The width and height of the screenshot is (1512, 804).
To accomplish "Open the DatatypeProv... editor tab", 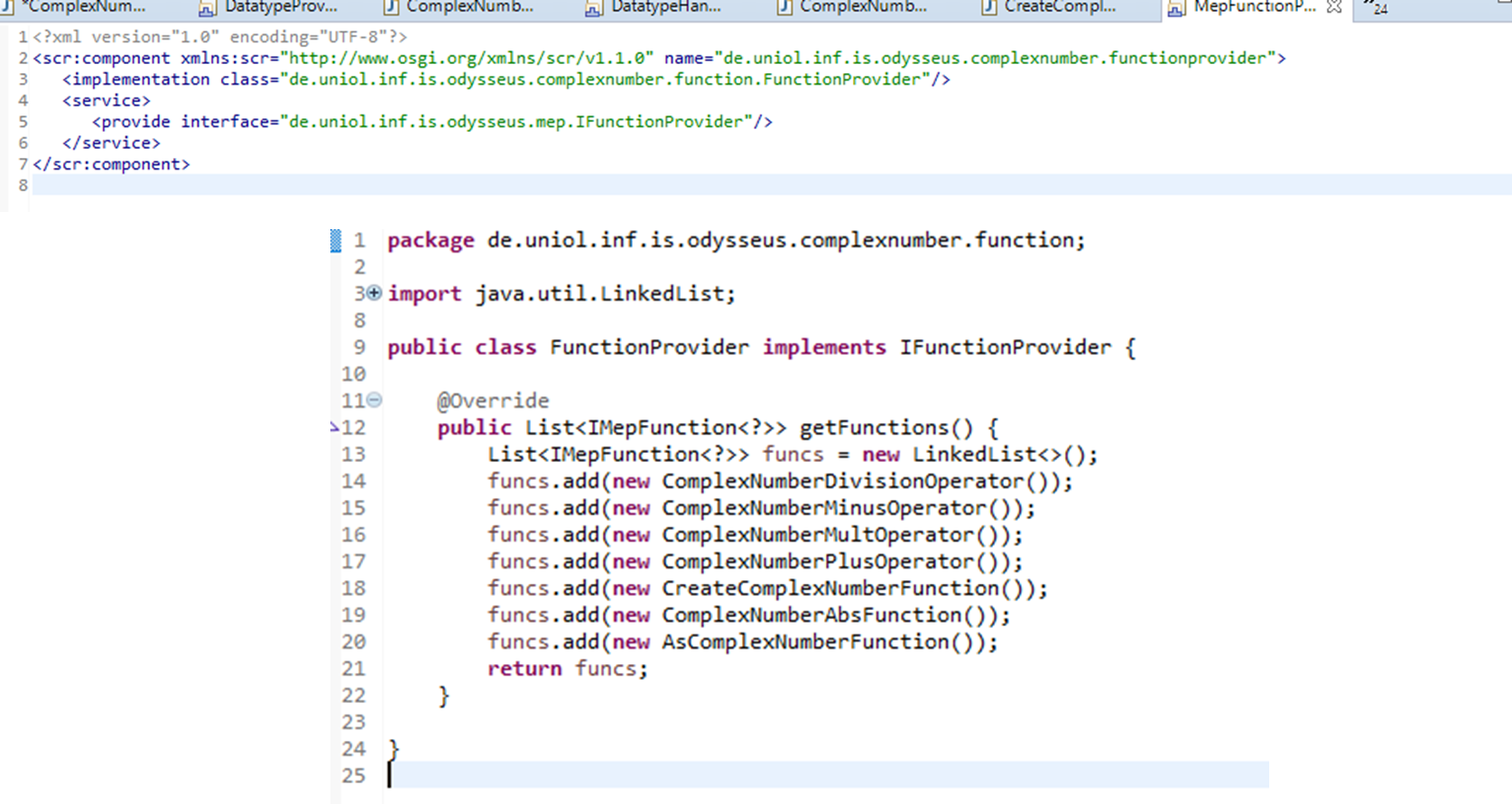I will pyautogui.click(x=280, y=7).
